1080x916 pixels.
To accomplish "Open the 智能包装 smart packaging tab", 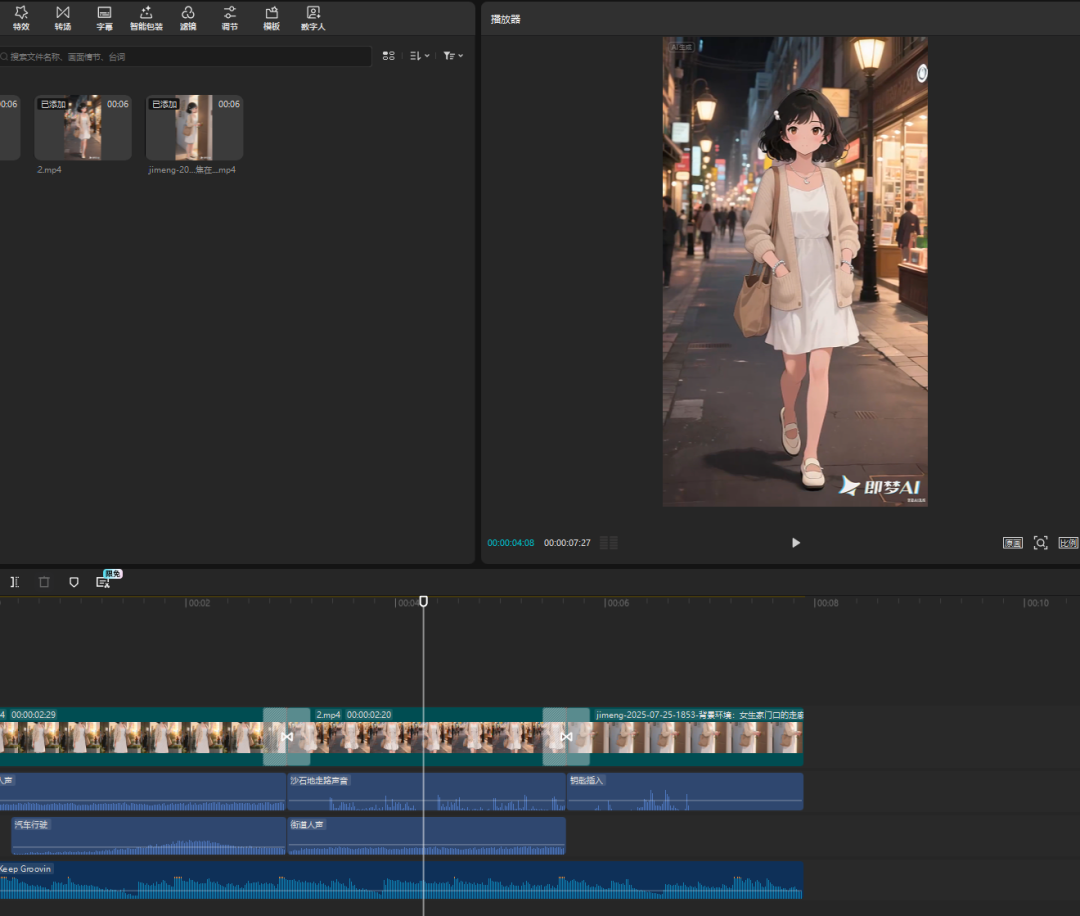I will [146, 19].
